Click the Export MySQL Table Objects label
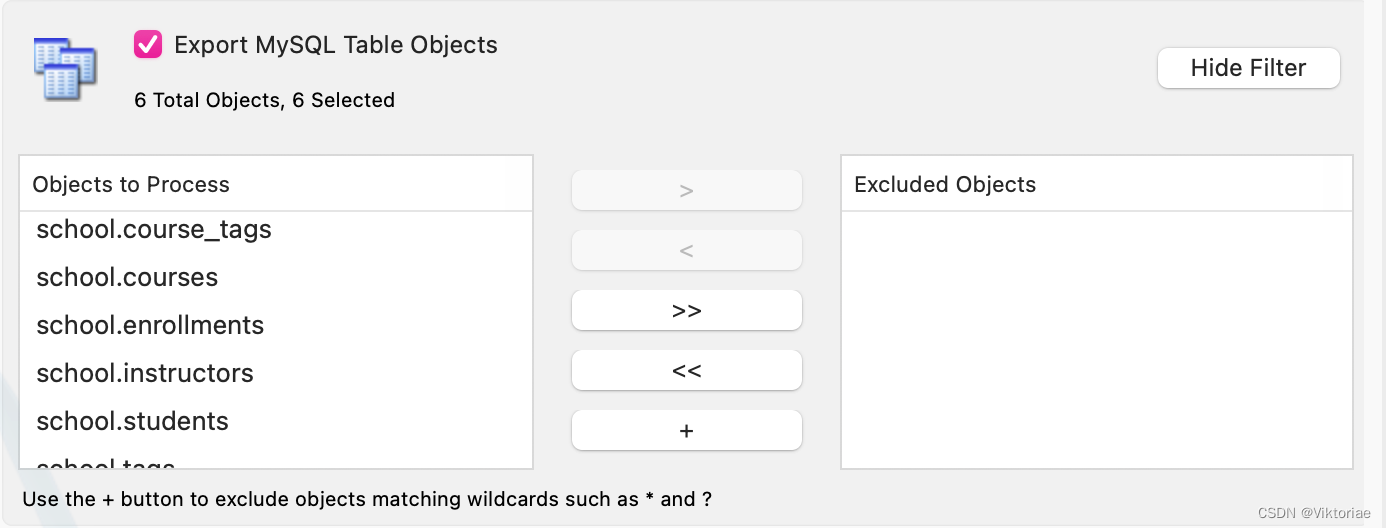The height and width of the screenshot is (528, 1386). tap(336, 44)
